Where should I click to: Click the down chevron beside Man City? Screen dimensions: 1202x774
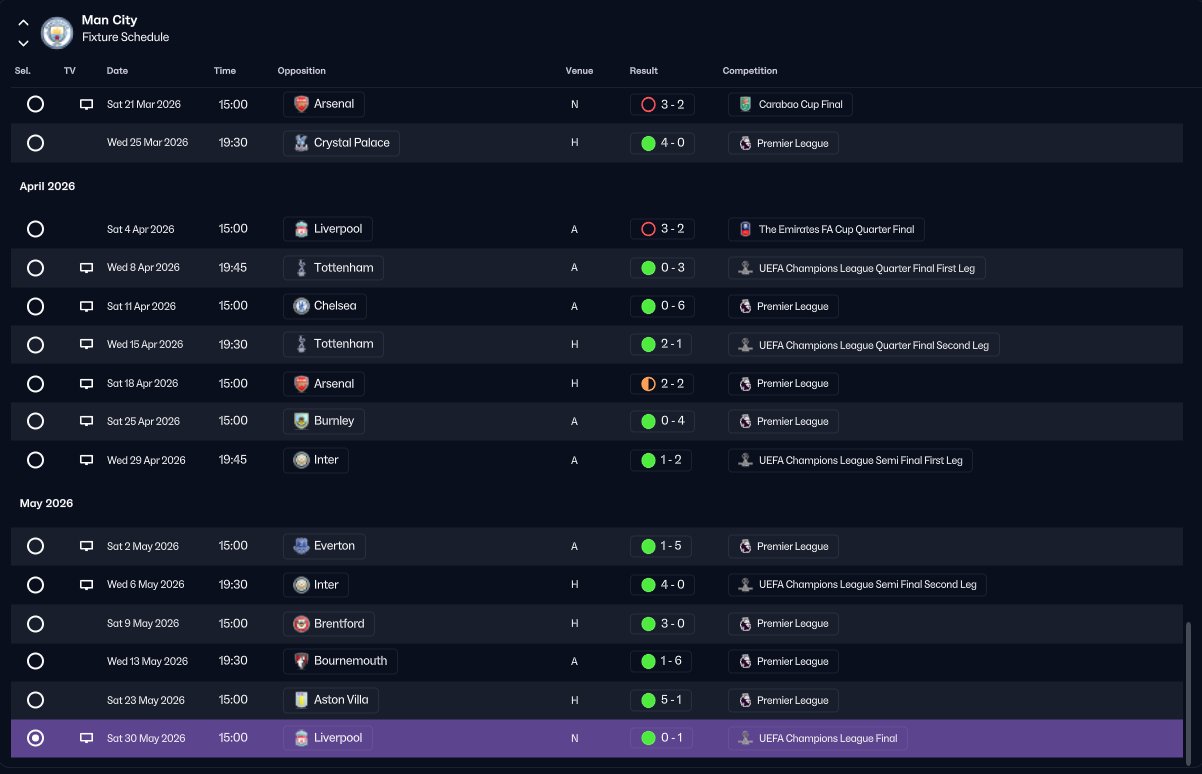(x=23, y=43)
